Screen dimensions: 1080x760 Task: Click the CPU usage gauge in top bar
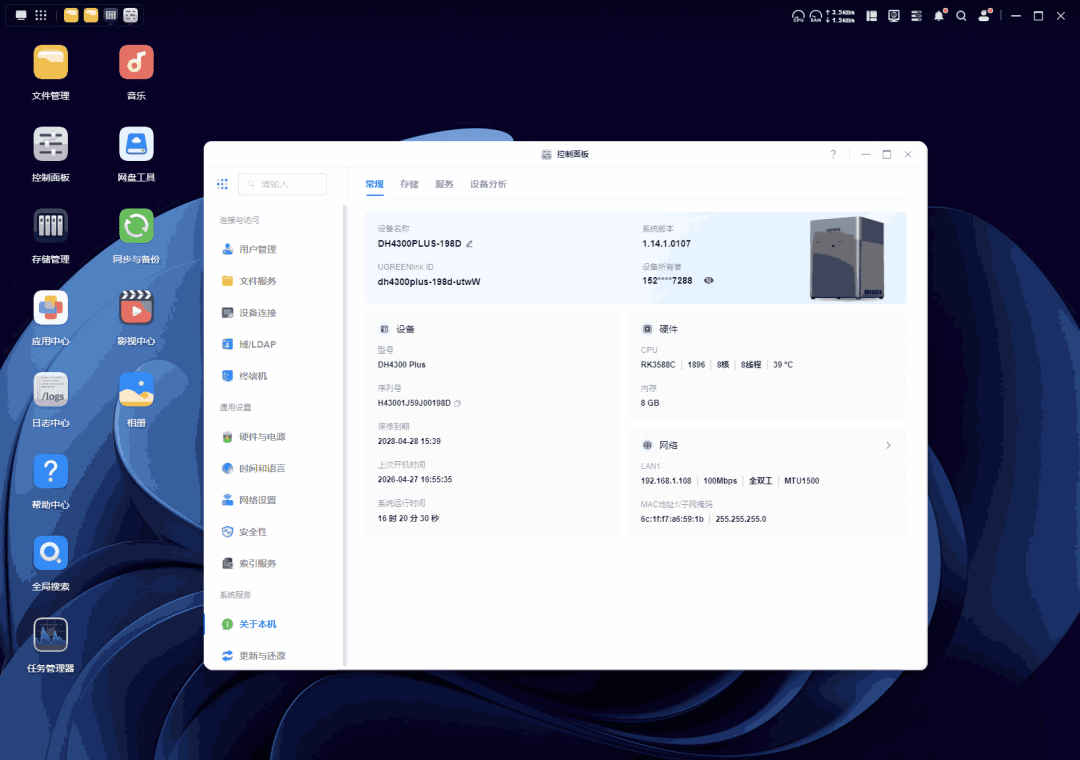pos(798,16)
